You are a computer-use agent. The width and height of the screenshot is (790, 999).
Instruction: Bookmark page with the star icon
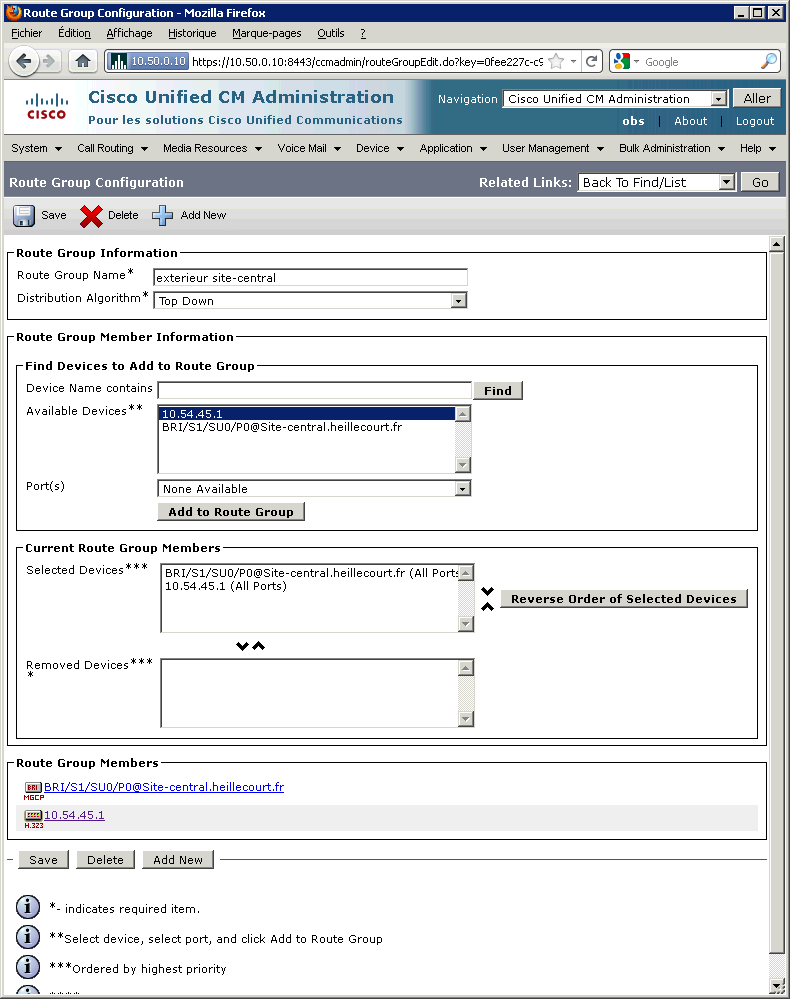tap(556, 61)
